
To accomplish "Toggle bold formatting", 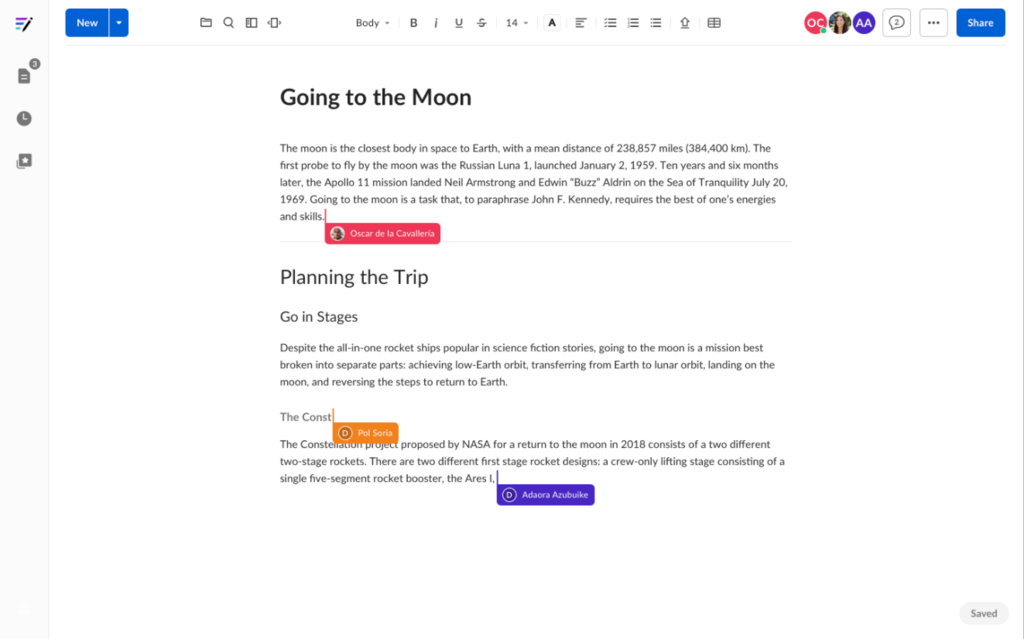I will click(x=413, y=23).
